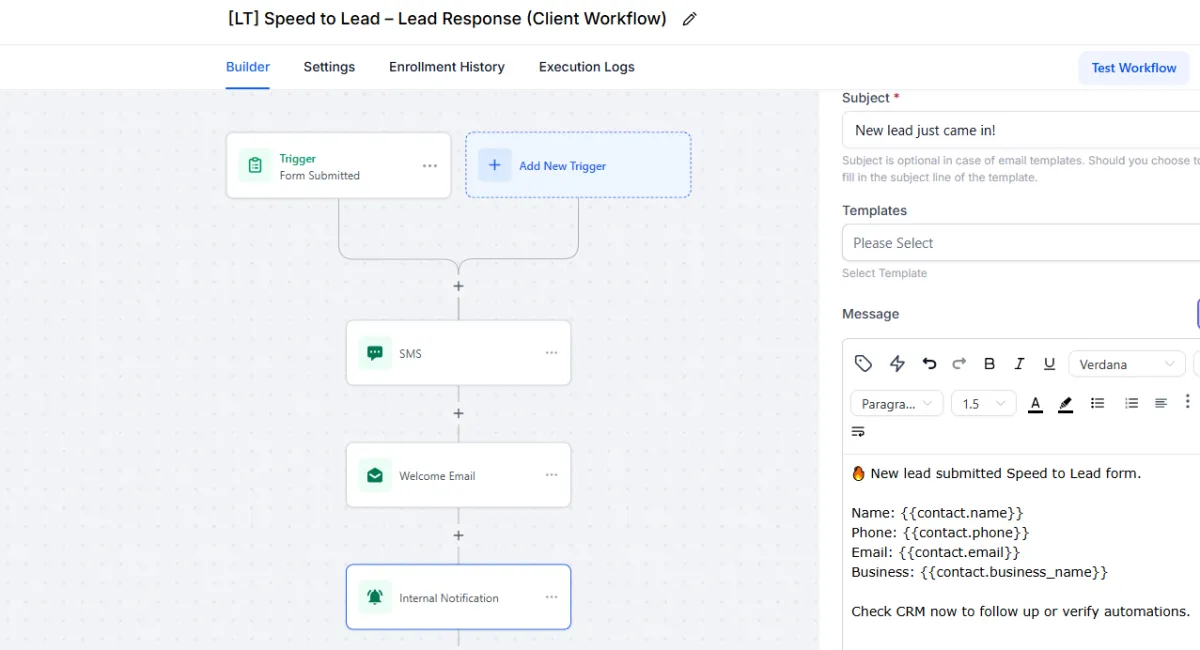The width and height of the screenshot is (1200, 650).
Task: Open the Builder tab
Action: [x=248, y=67]
